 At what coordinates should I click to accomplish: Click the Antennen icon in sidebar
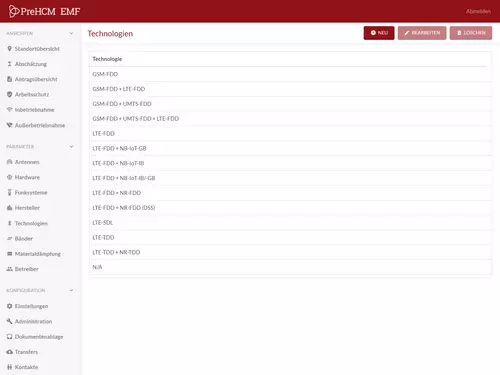point(9,162)
